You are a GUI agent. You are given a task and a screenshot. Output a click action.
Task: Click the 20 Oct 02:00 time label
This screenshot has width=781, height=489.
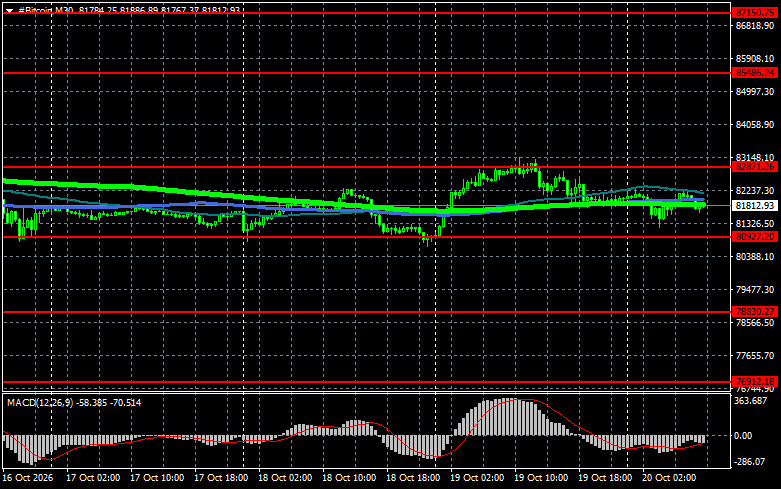point(669,478)
